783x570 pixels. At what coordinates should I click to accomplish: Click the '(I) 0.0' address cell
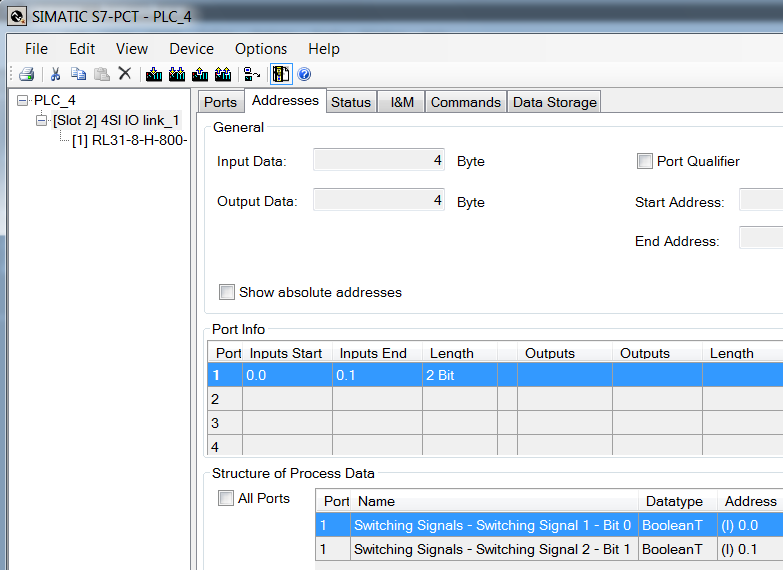(x=750, y=525)
